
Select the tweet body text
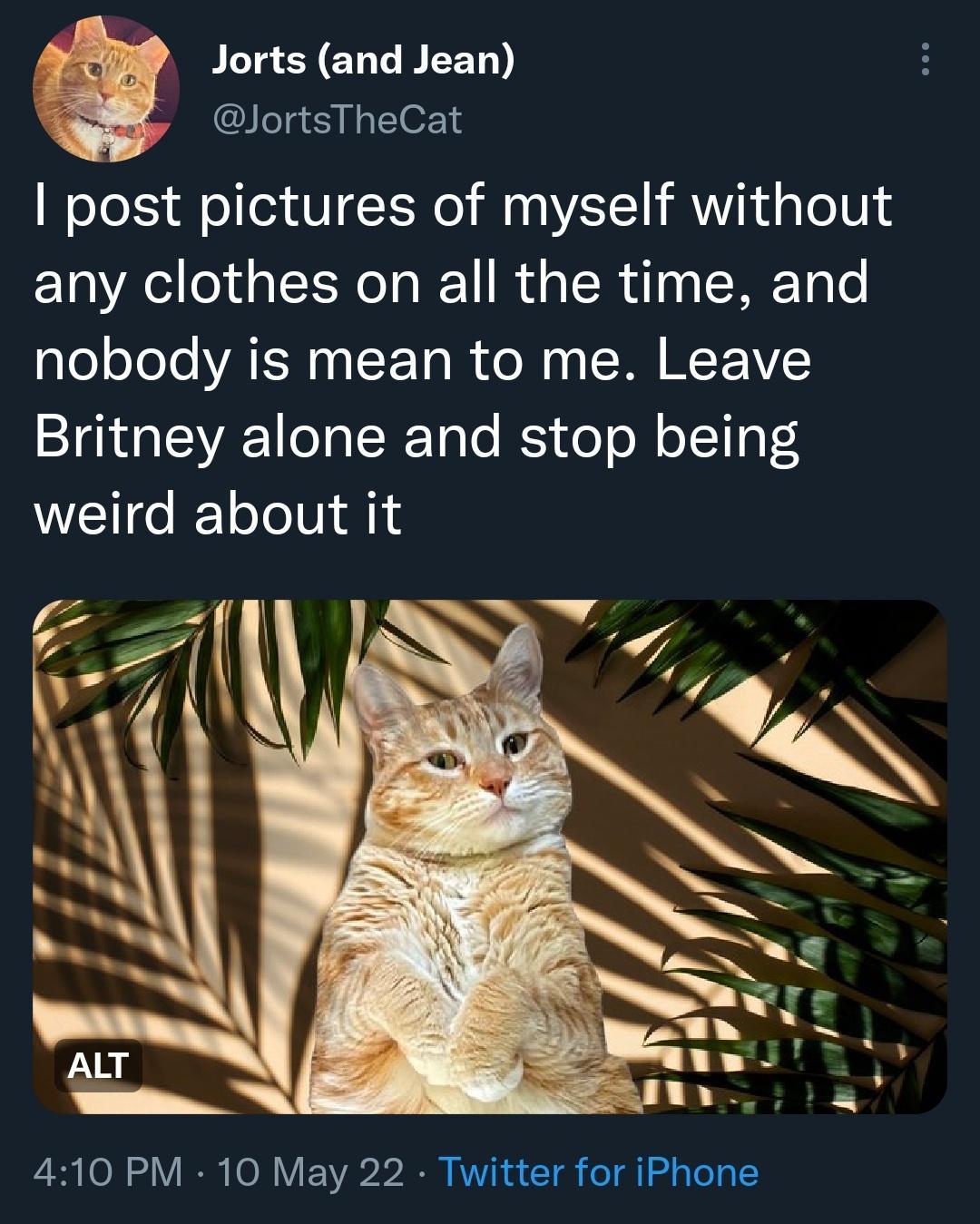click(454, 354)
